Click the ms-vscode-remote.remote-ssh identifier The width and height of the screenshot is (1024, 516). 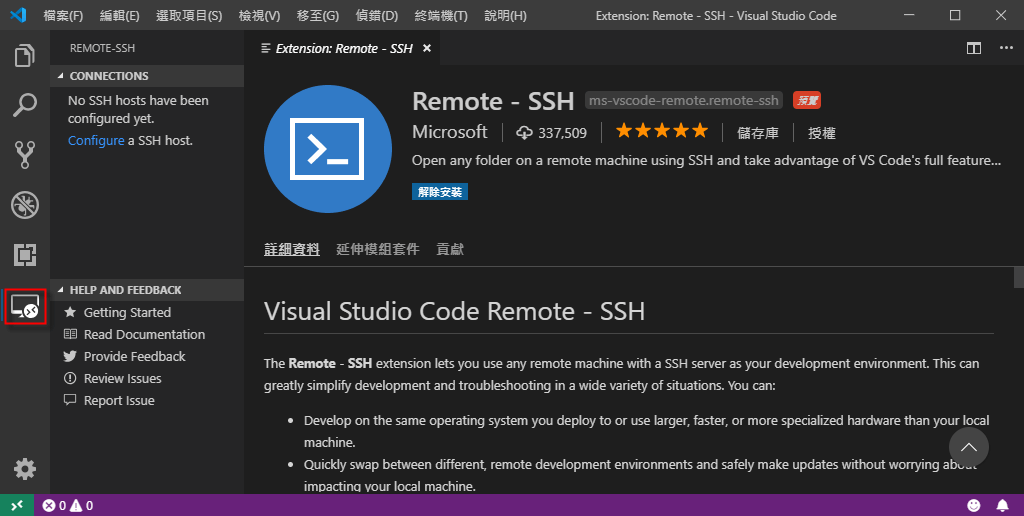(683, 101)
